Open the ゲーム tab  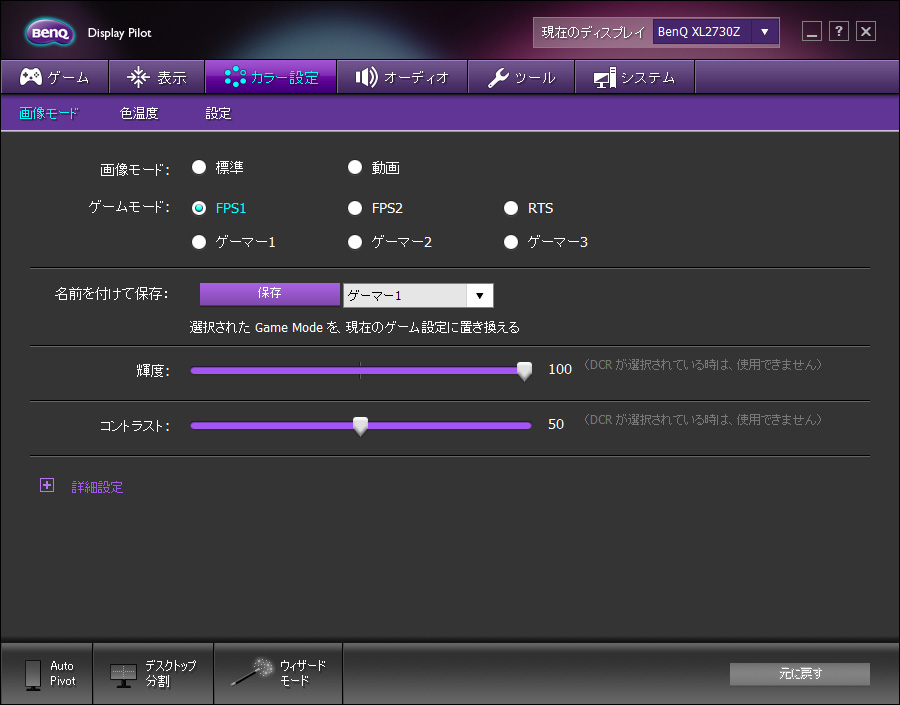pos(55,77)
